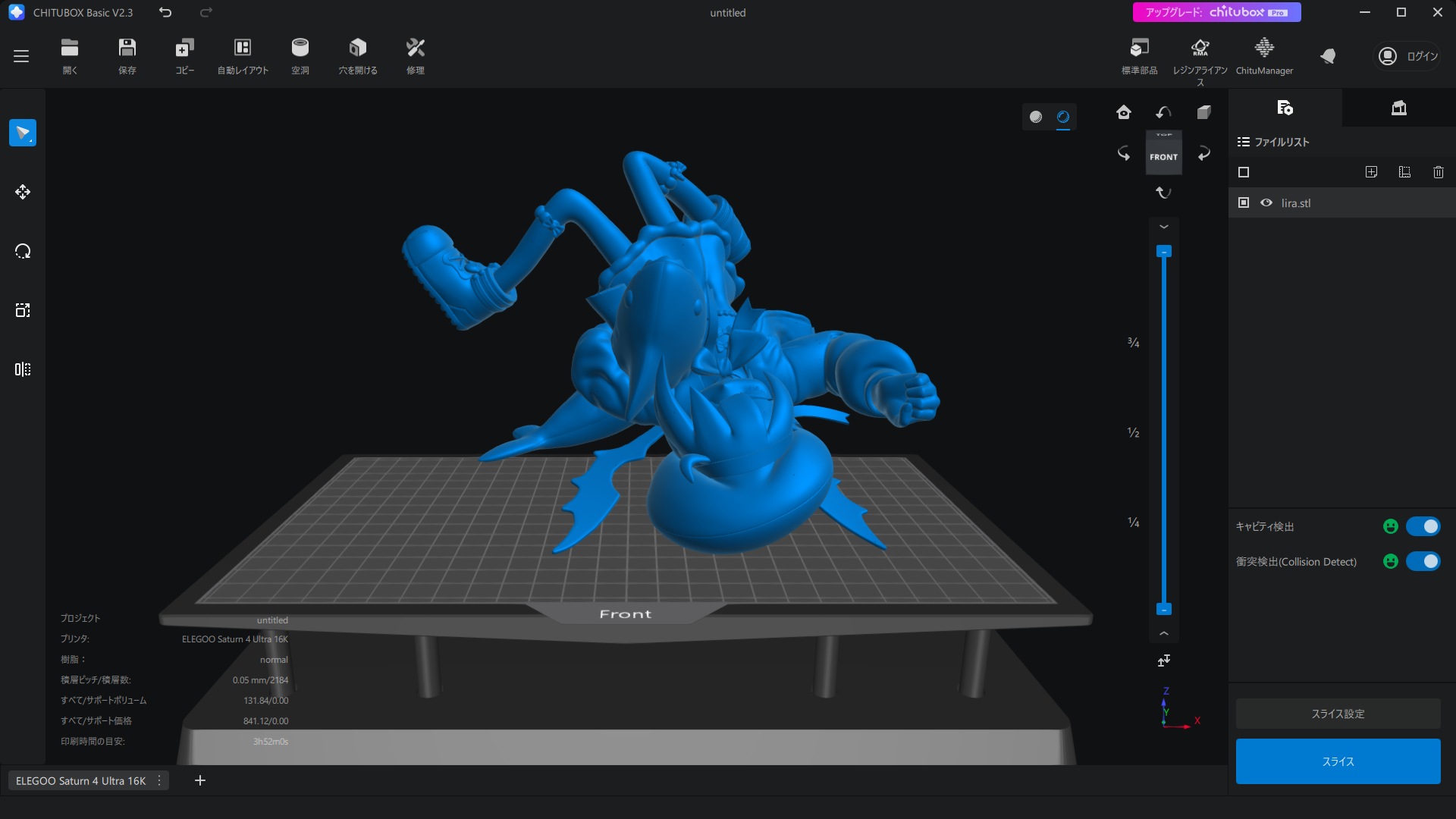Switch to outline render mode

pos(1063,117)
